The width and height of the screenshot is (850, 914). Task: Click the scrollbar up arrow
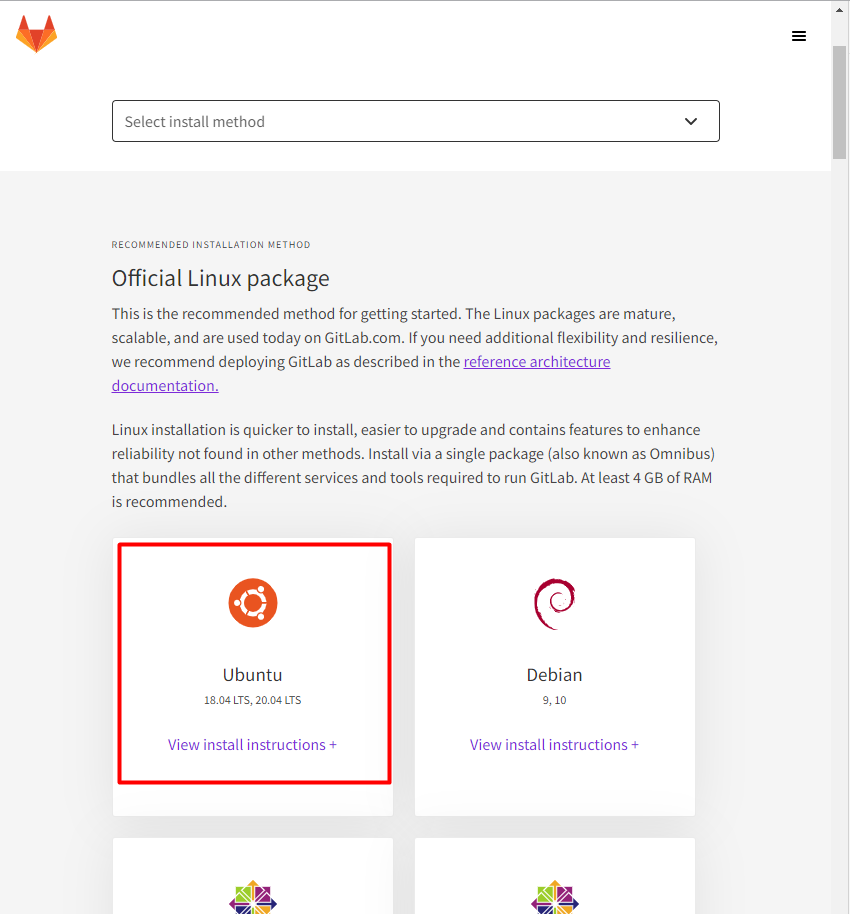(x=840, y=9)
